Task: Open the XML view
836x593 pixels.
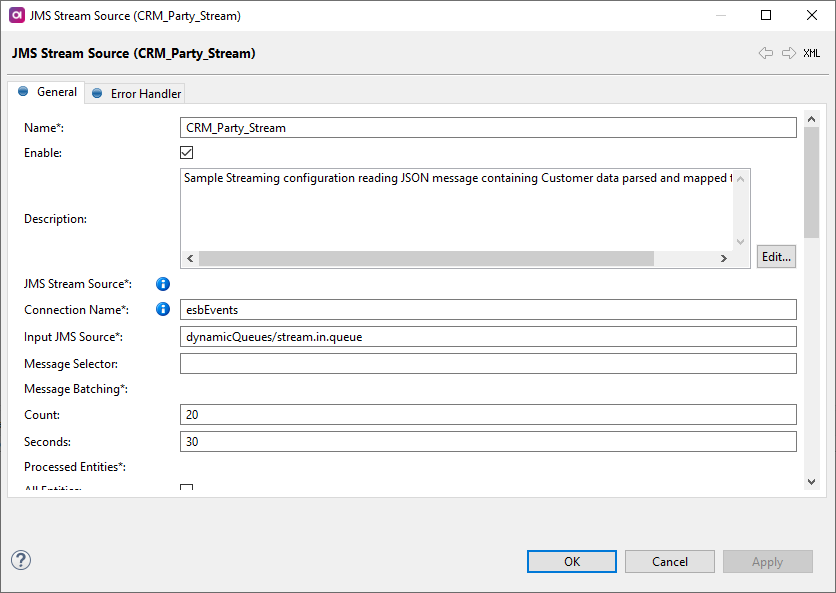Action: [x=812, y=53]
